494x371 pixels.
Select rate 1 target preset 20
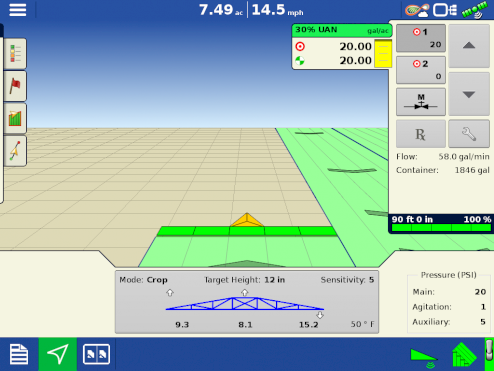click(x=421, y=38)
